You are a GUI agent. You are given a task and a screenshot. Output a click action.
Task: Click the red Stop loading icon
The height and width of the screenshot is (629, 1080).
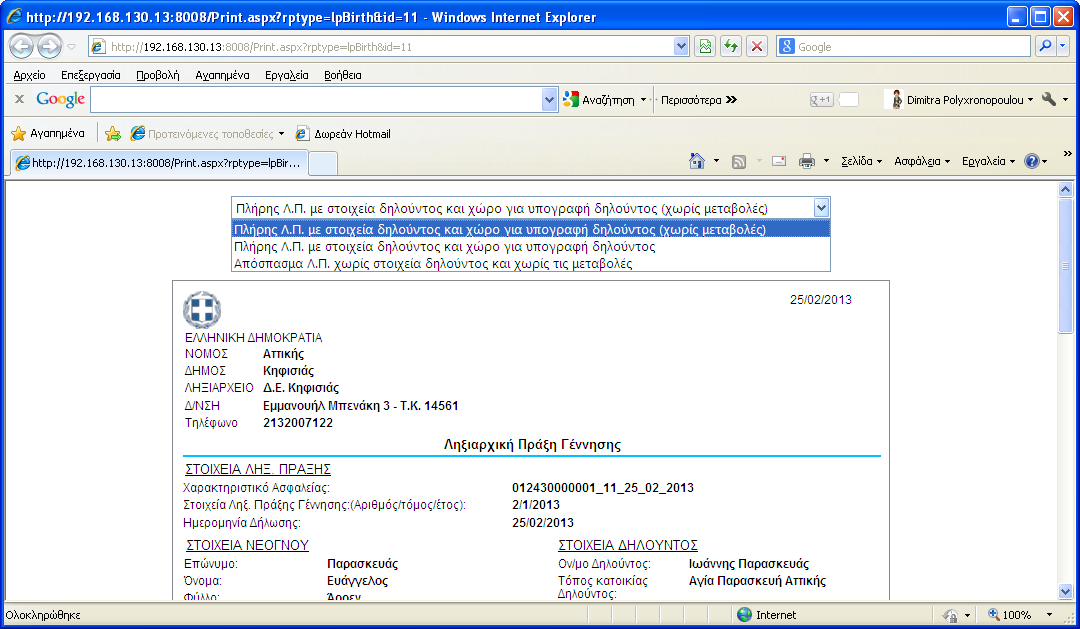(x=757, y=47)
